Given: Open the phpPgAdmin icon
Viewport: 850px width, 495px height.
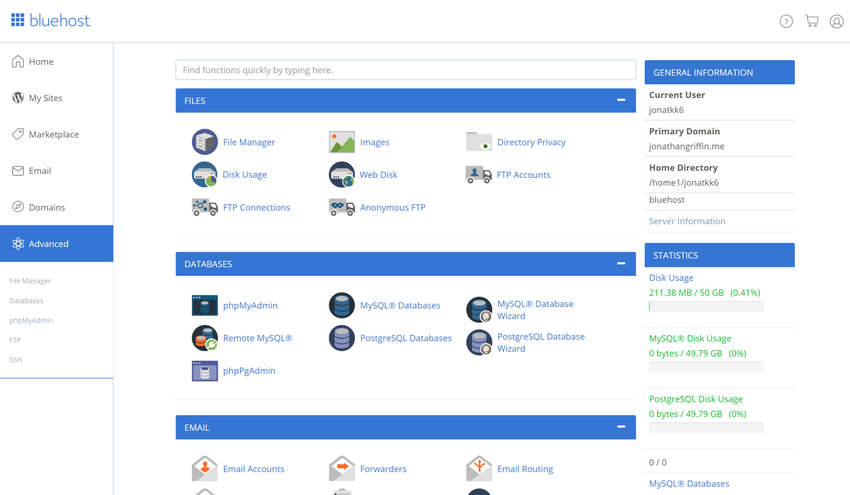Looking at the screenshot, I should click(x=204, y=371).
